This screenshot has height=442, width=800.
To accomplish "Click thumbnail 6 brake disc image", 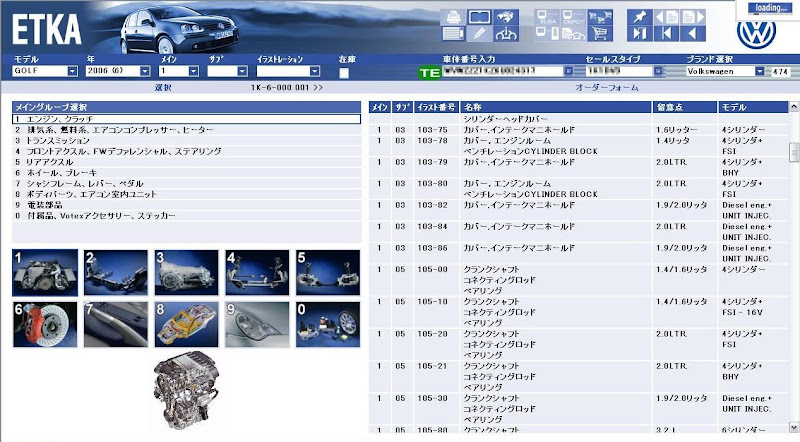I will 45,325.
